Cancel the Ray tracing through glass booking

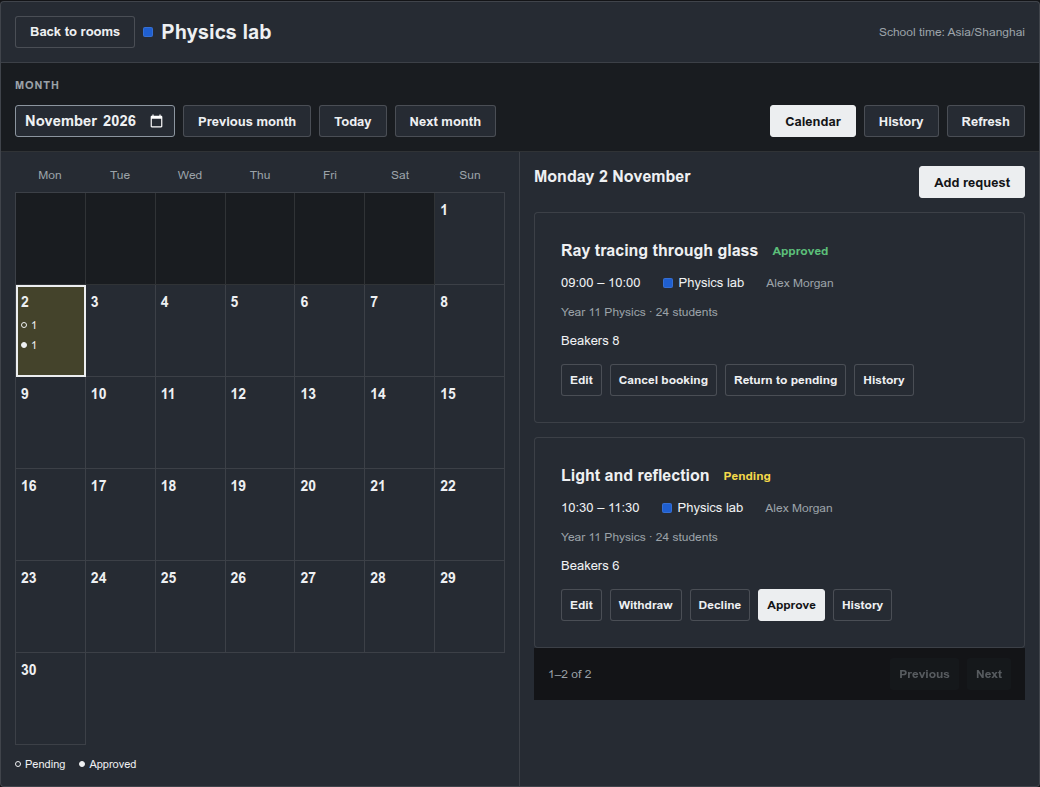663,380
